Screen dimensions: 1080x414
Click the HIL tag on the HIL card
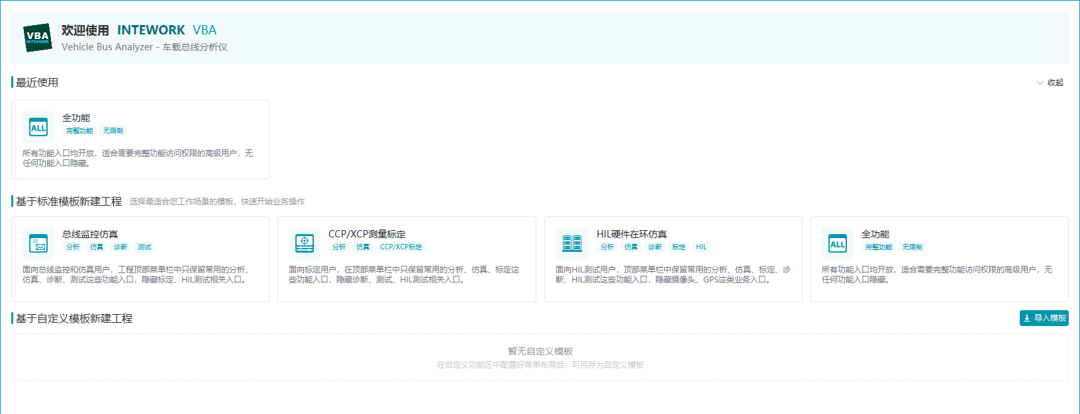coord(701,247)
